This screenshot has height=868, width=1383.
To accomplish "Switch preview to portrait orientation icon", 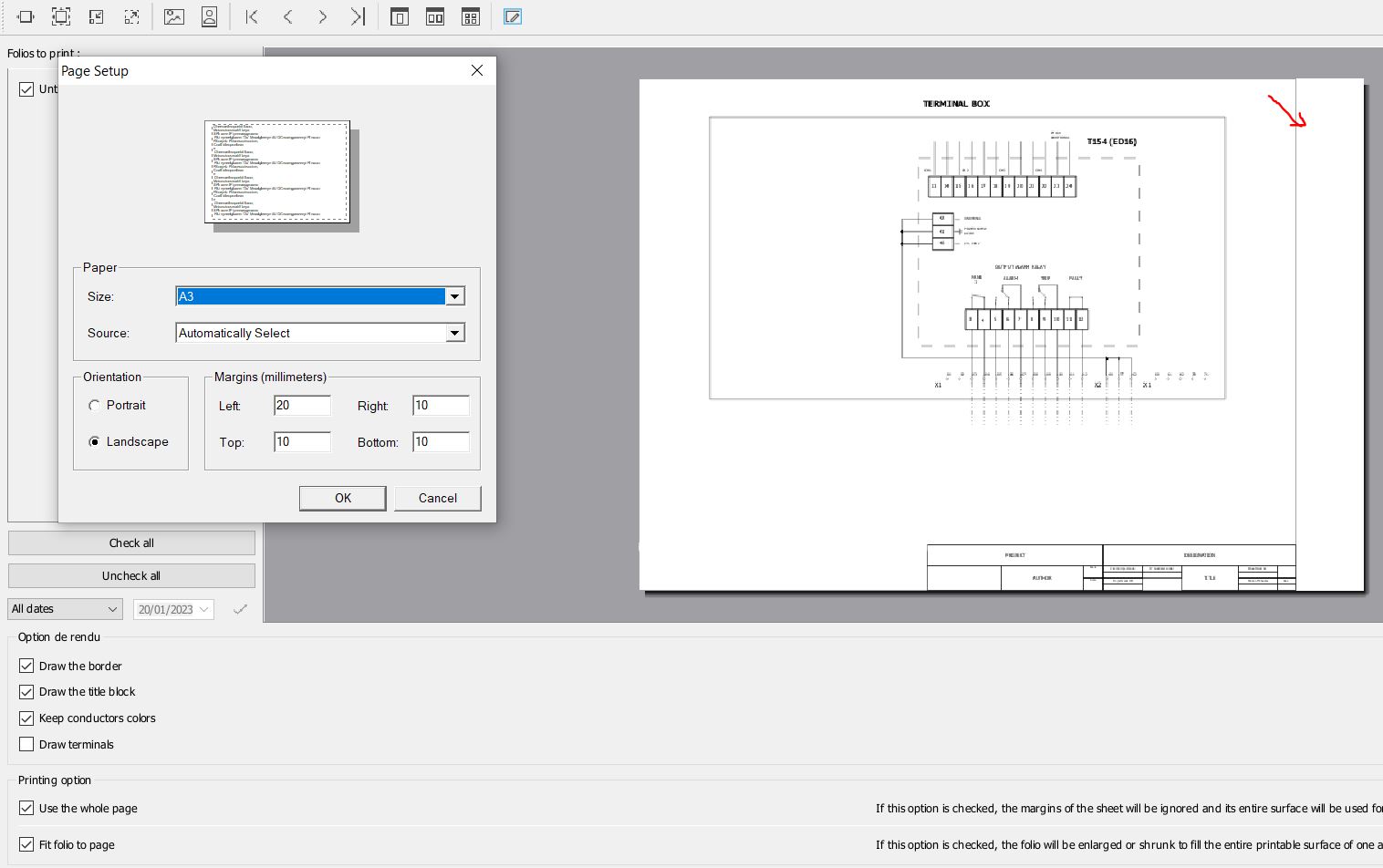I will coord(210,16).
